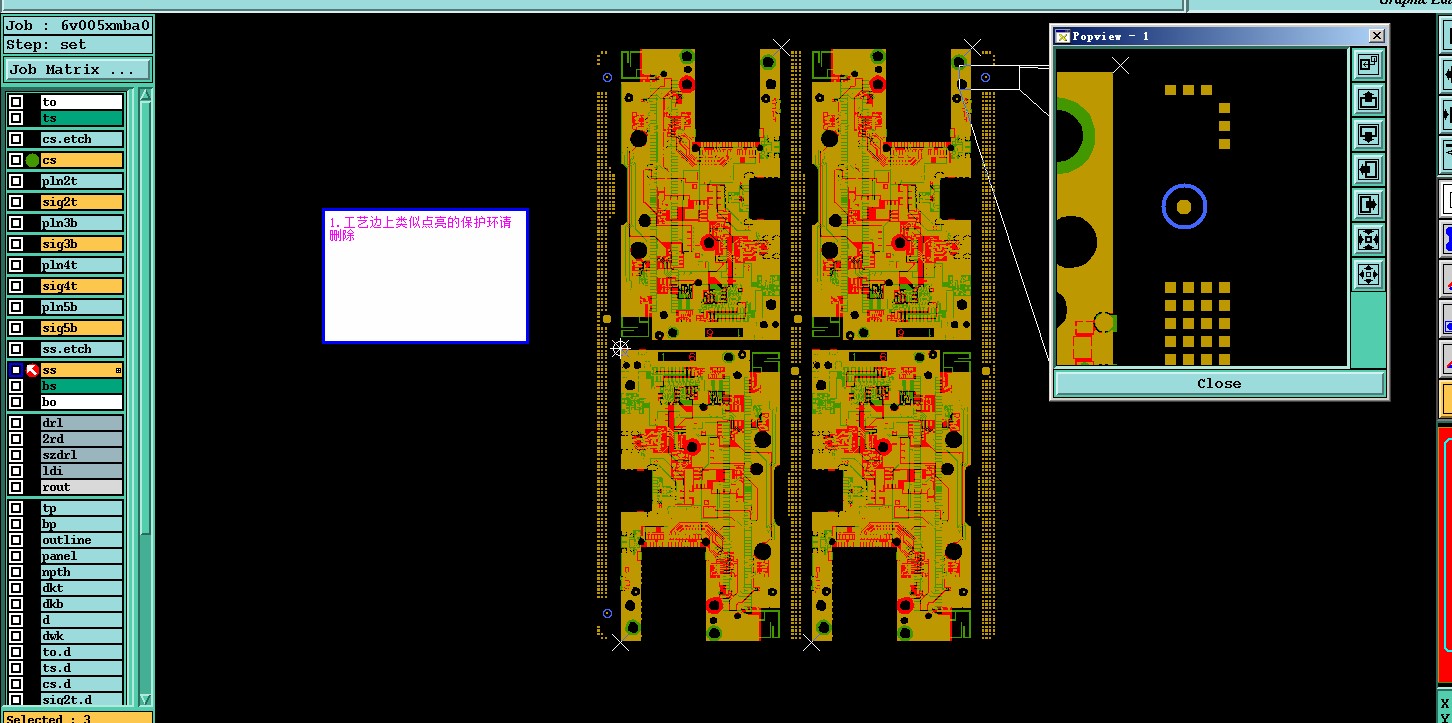Select the cs.d layer name
The image size is (1452, 723).
click(x=81, y=684)
